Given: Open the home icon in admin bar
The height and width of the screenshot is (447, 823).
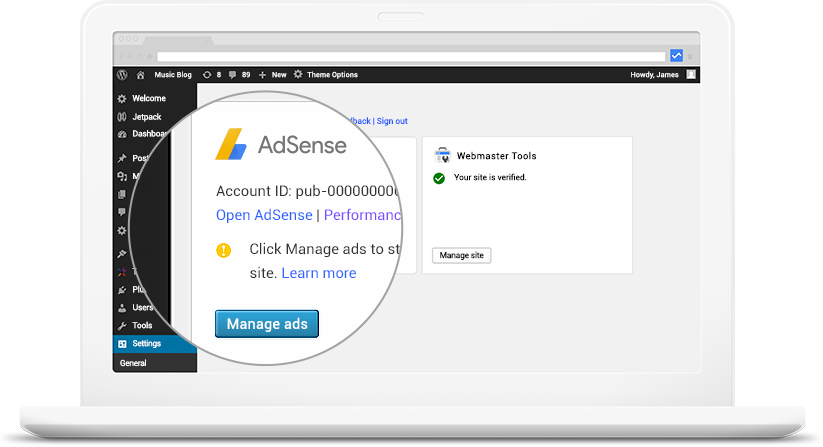Looking at the screenshot, I should coord(141,75).
